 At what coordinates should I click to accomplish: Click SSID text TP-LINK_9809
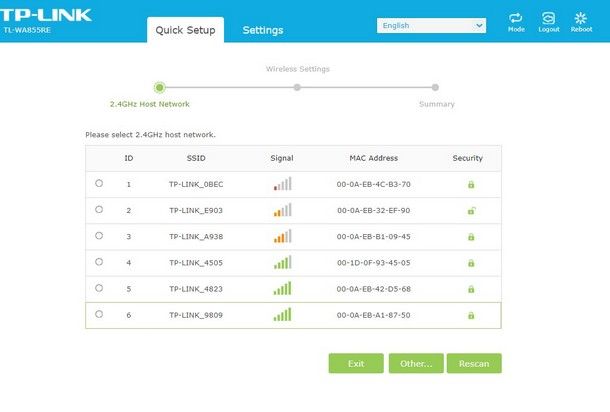(x=196, y=315)
